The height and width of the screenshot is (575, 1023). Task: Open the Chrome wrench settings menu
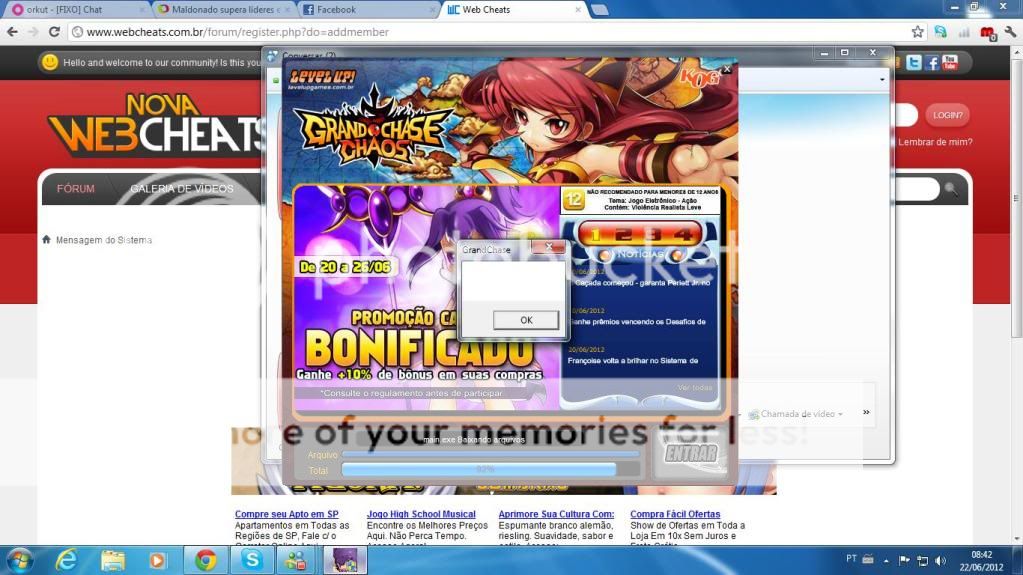[x=1009, y=32]
